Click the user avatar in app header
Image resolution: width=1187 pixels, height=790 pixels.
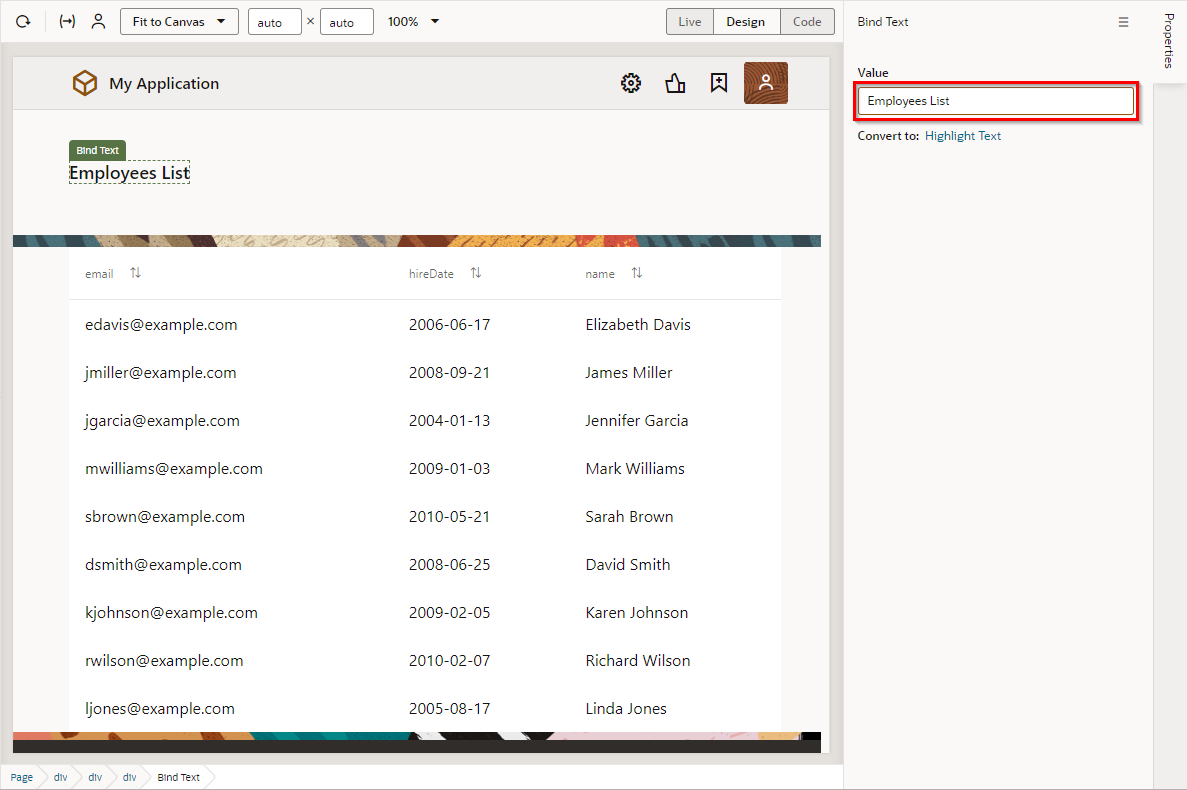[766, 83]
